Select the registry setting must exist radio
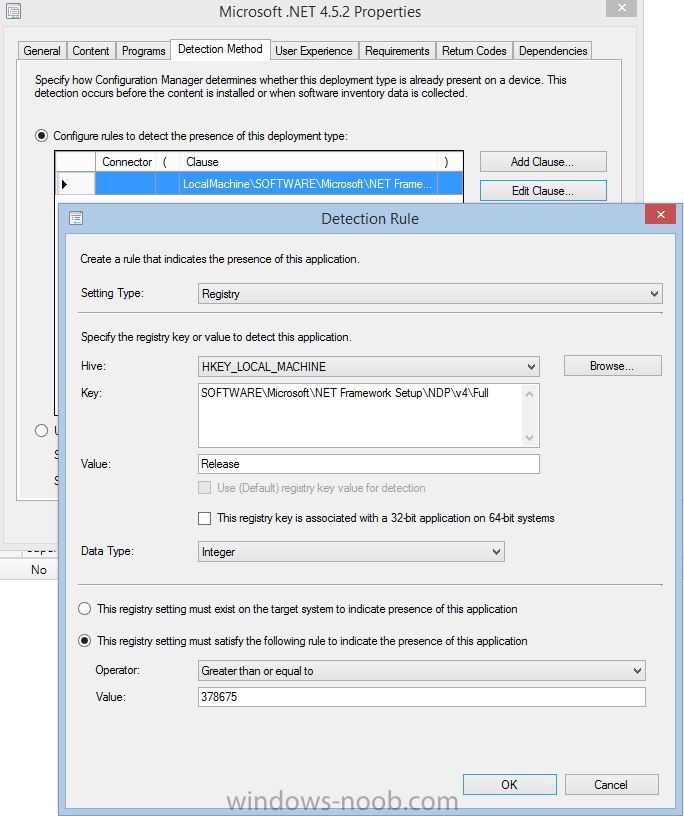 (x=84, y=609)
